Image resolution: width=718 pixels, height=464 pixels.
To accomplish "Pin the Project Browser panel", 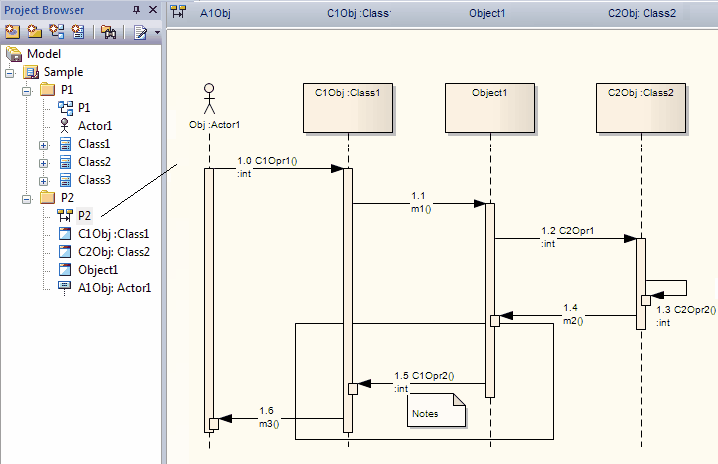I will [x=137, y=10].
